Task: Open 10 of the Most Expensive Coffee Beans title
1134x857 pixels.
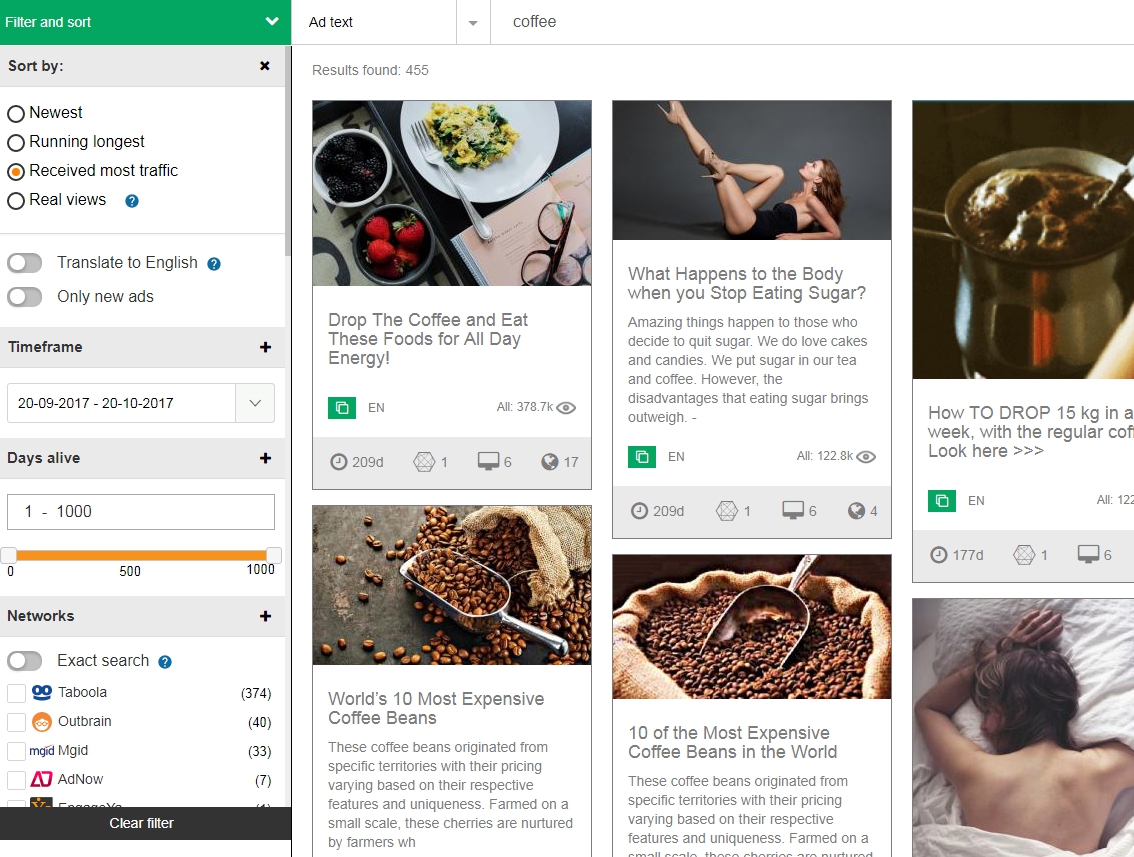Action: (732, 743)
